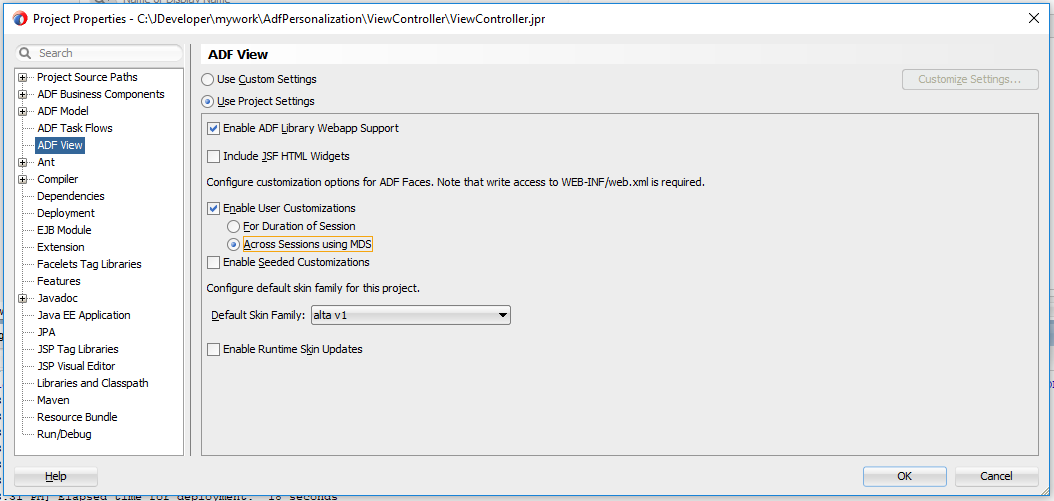Open the Default Skin Family dropdown
This screenshot has width=1054, height=501.
pyautogui.click(x=411, y=315)
